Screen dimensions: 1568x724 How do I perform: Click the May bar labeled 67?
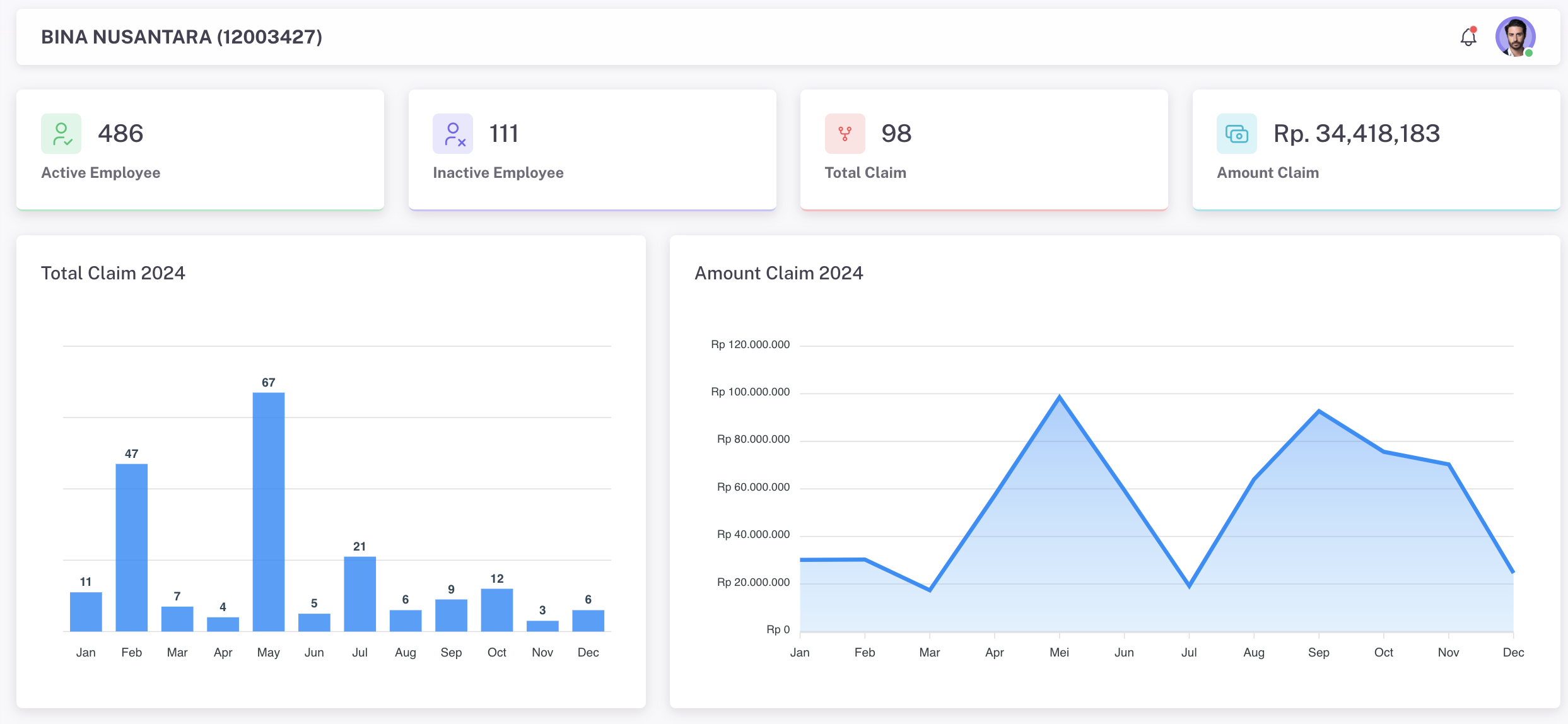(x=269, y=512)
